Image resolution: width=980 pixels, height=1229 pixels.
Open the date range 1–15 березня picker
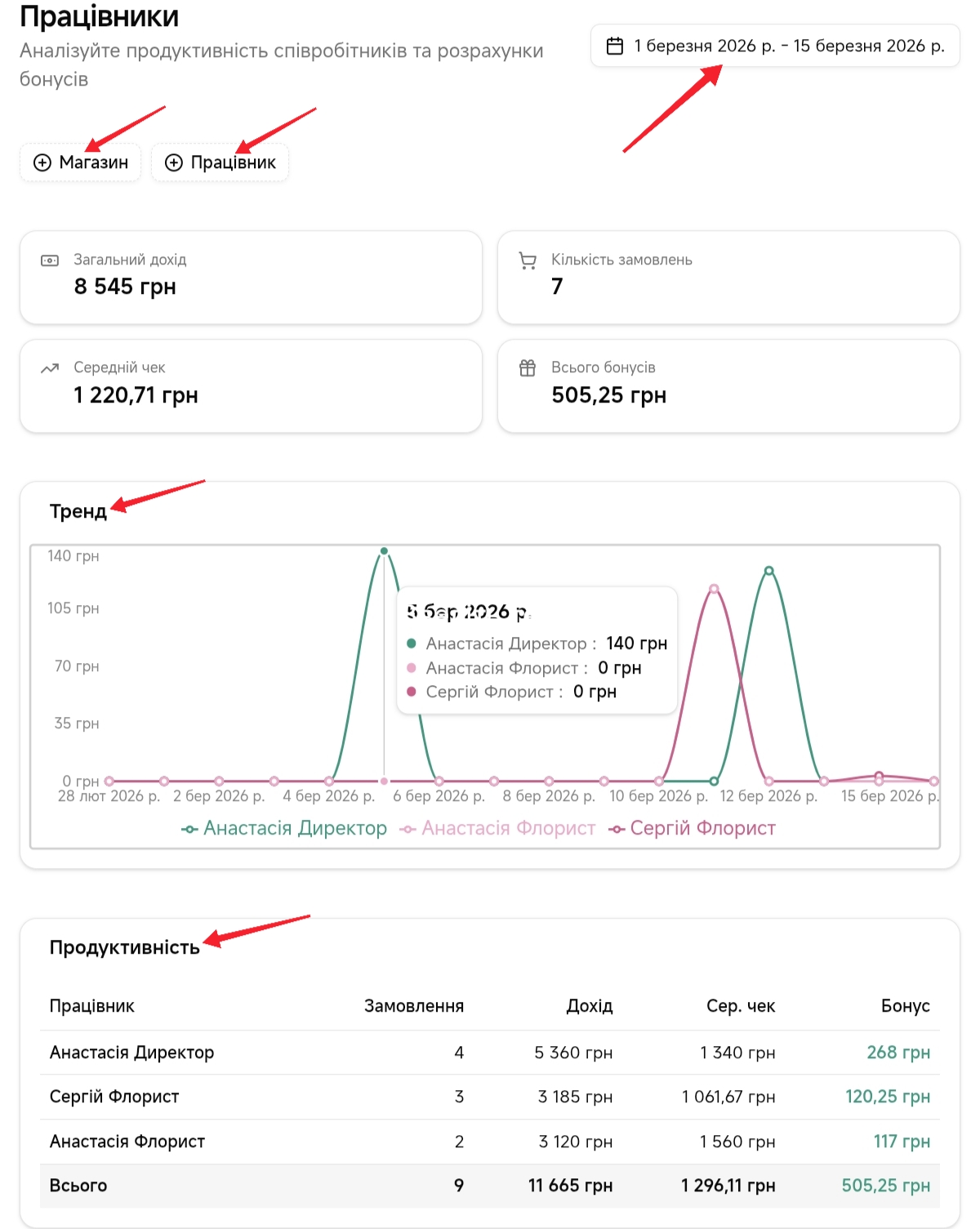[788, 46]
